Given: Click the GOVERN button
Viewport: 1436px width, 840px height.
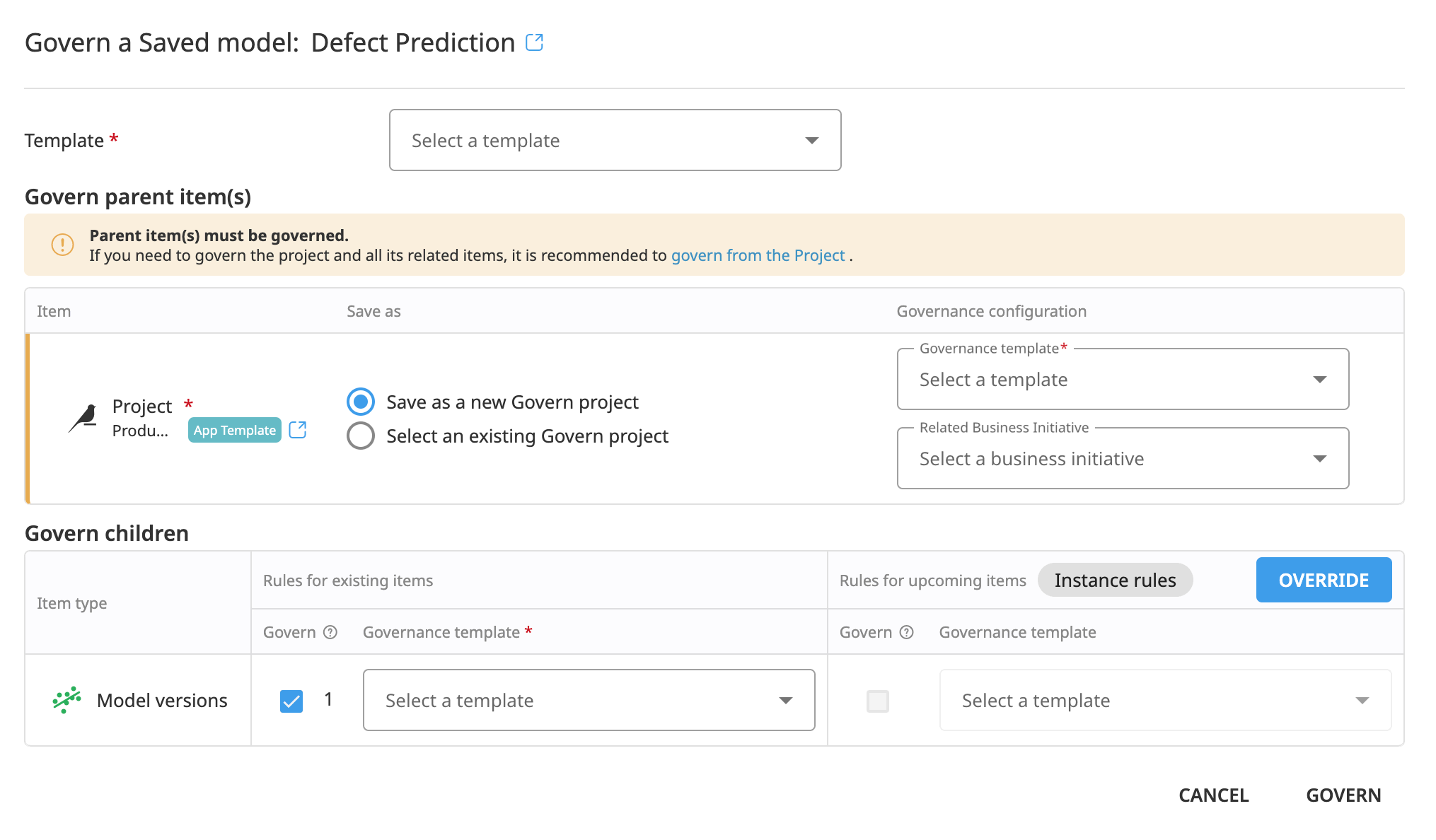Looking at the screenshot, I should click(1344, 795).
